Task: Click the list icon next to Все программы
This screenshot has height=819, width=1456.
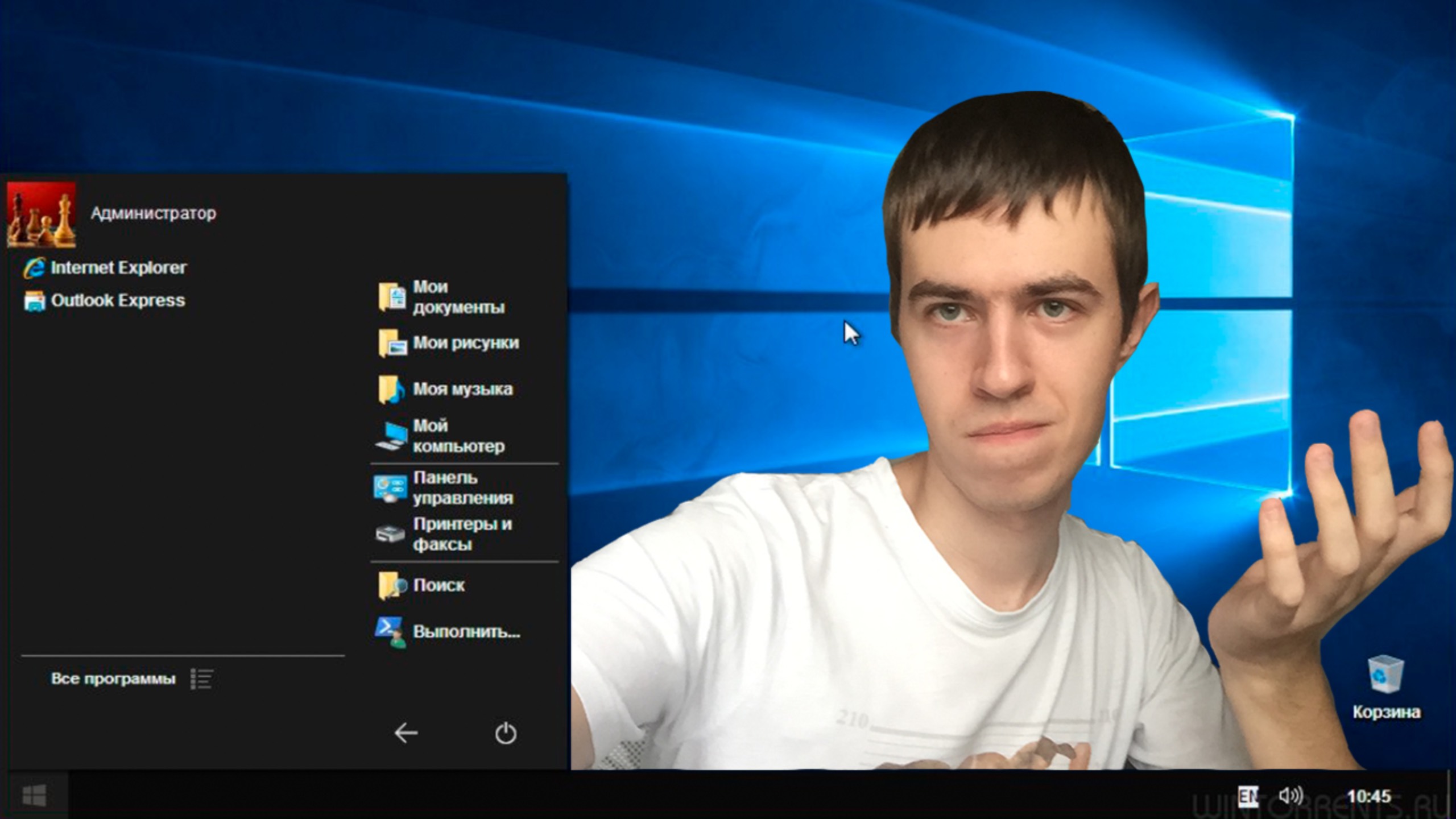Action: (x=203, y=678)
